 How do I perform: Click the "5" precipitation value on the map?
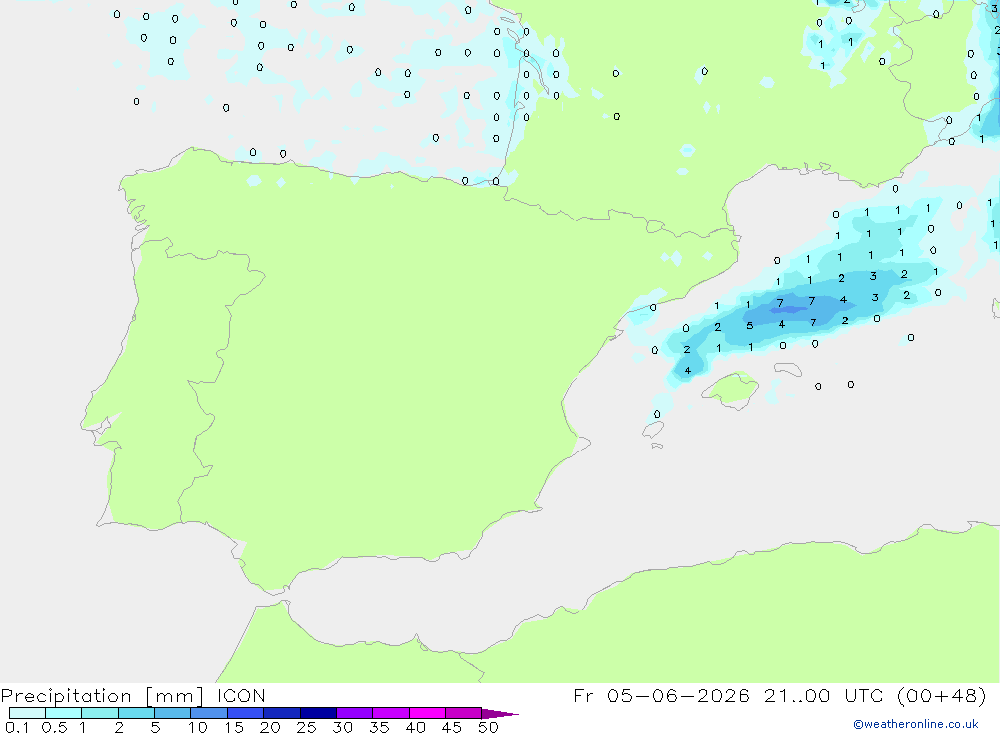749,325
